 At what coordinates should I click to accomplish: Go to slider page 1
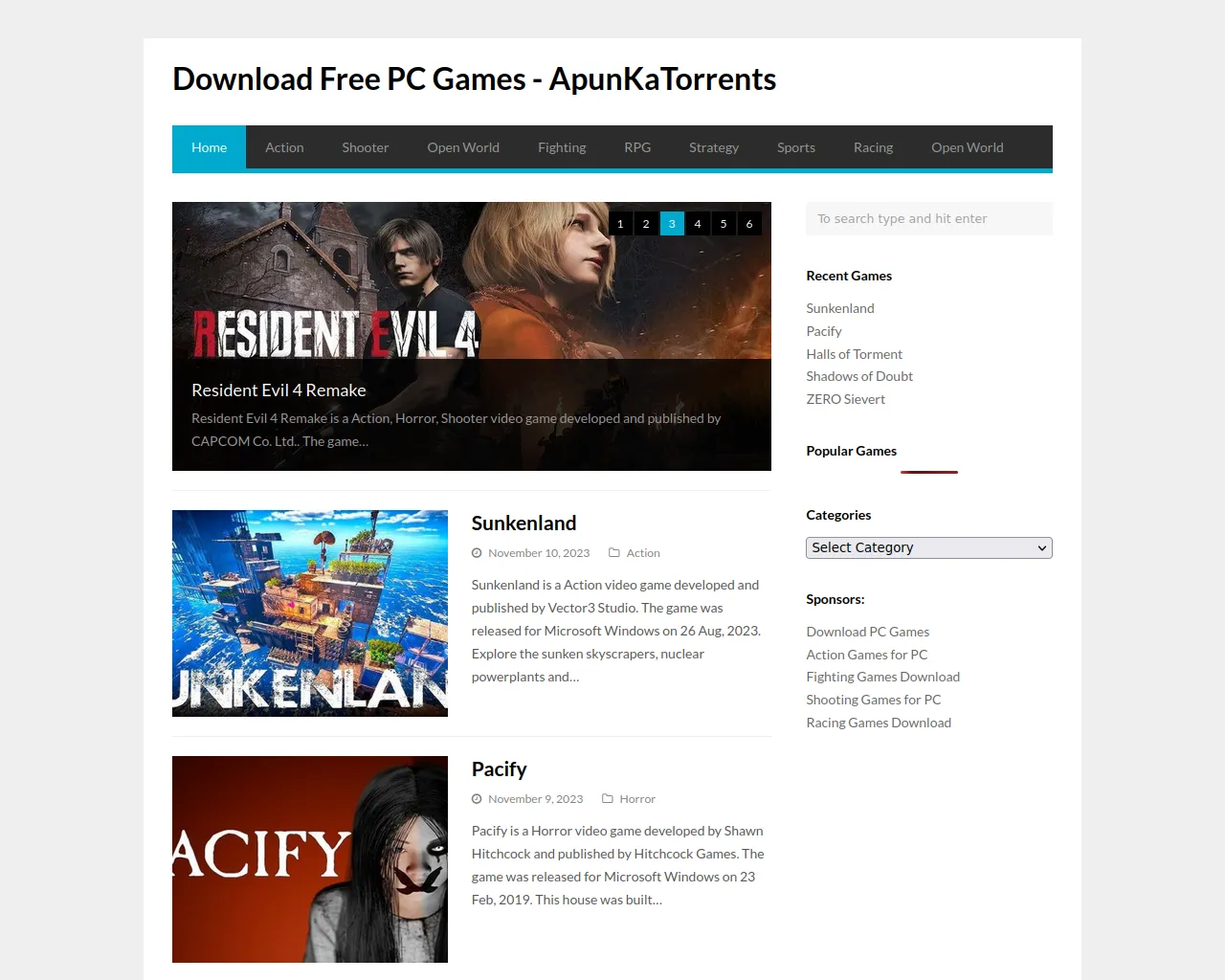tap(620, 224)
